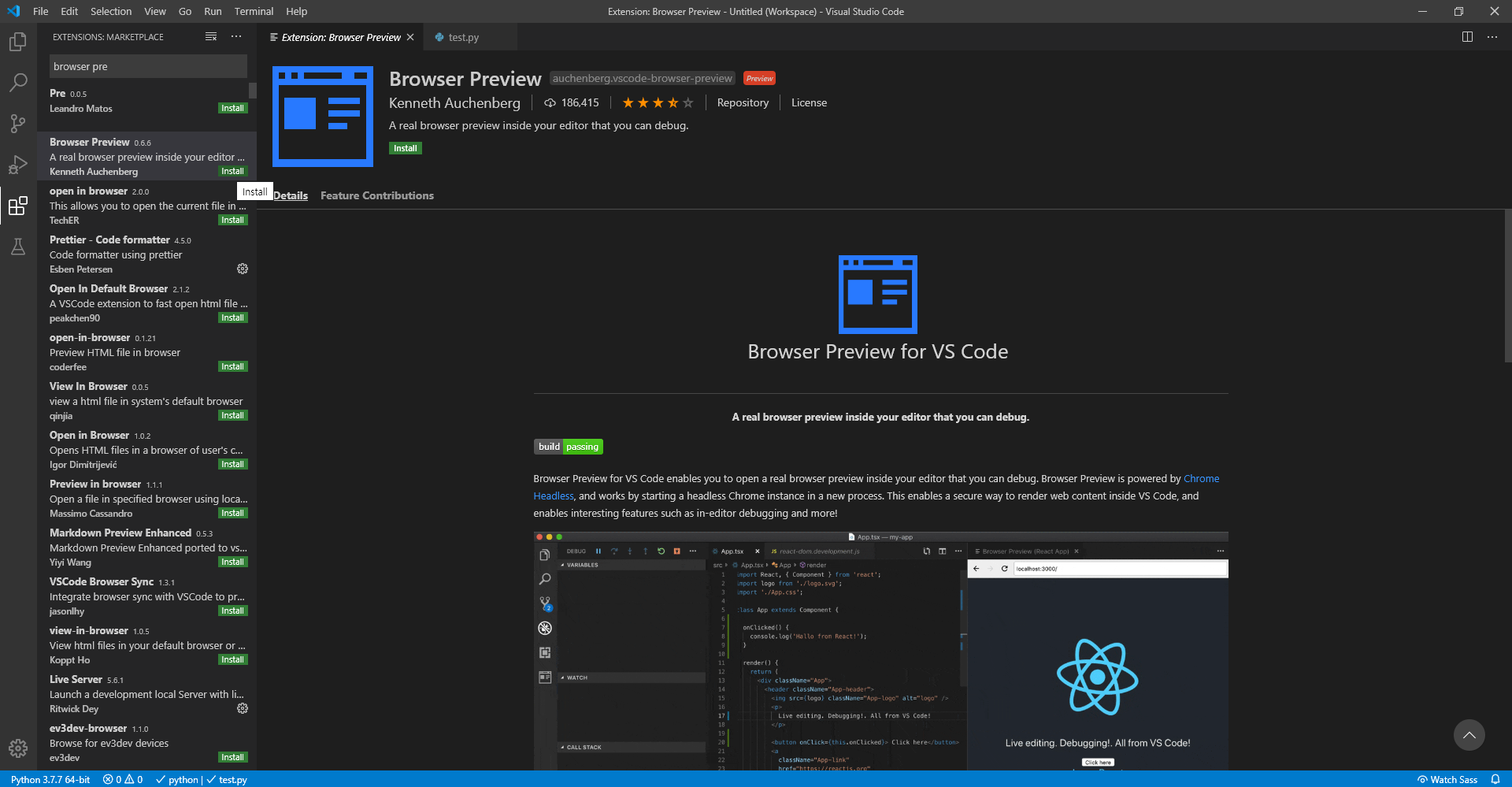
Task: Install View In Browser by qinjia
Action: (232, 415)
